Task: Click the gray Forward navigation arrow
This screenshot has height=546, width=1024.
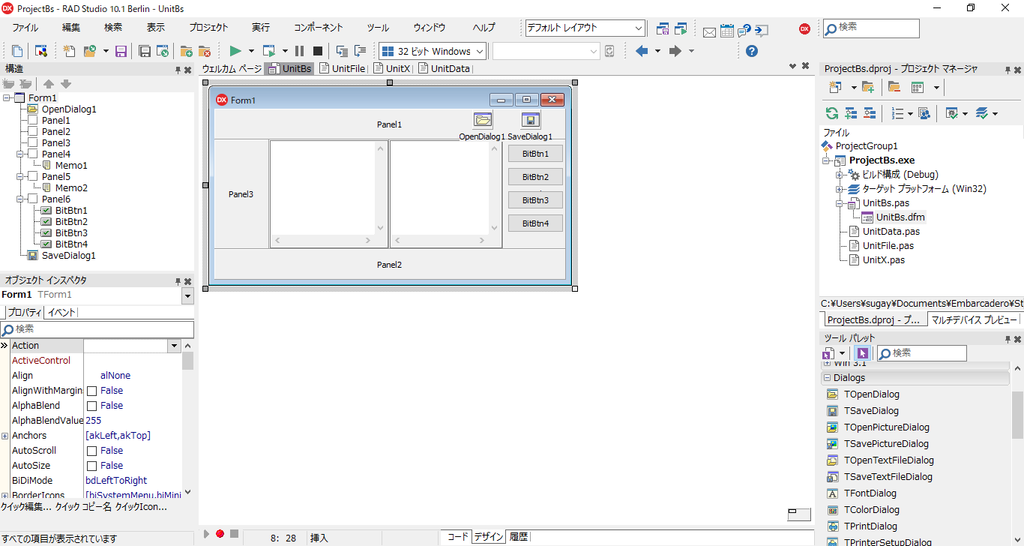Action: 675,51
